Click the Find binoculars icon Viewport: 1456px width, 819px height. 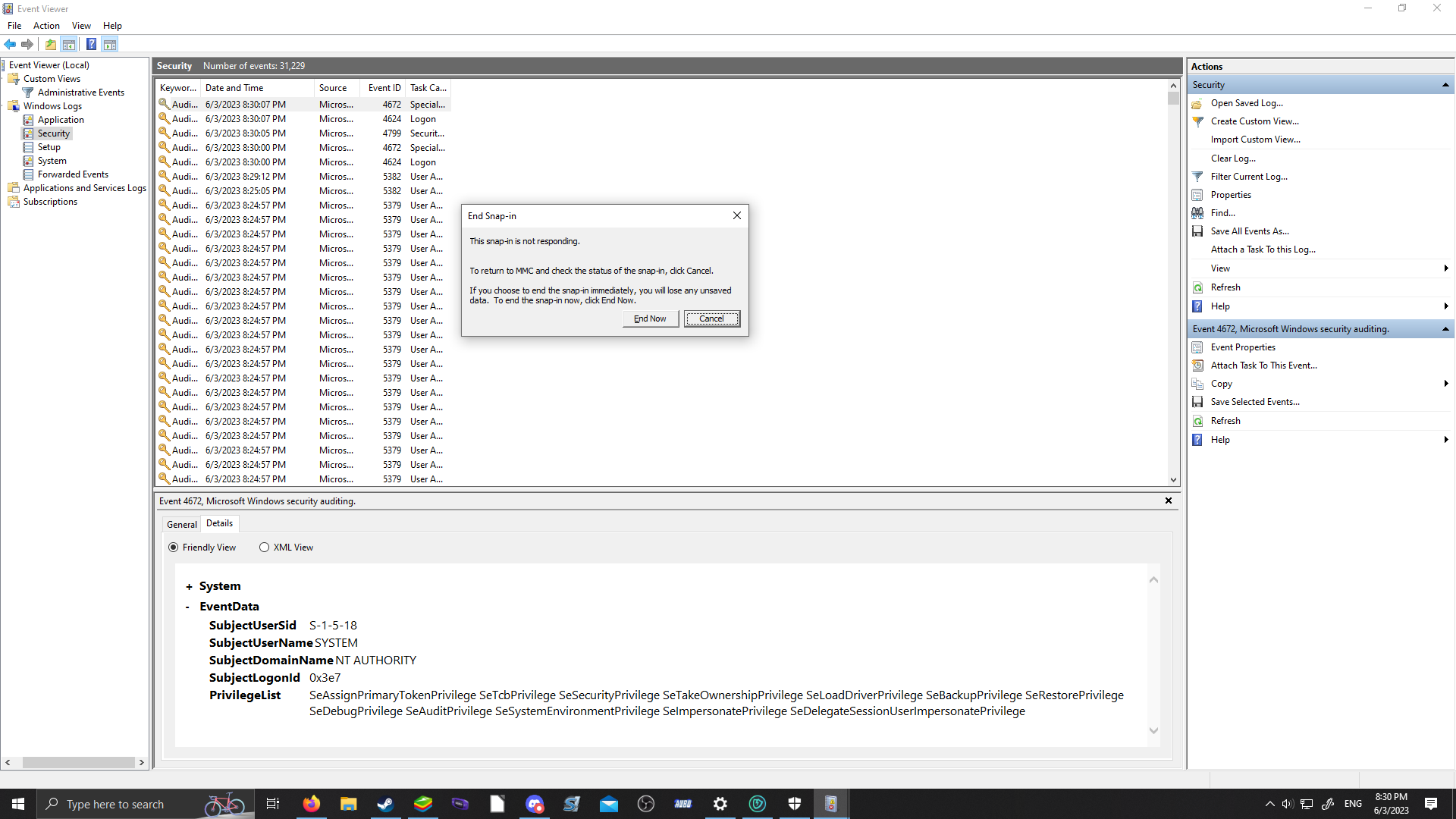point(1197,213)
